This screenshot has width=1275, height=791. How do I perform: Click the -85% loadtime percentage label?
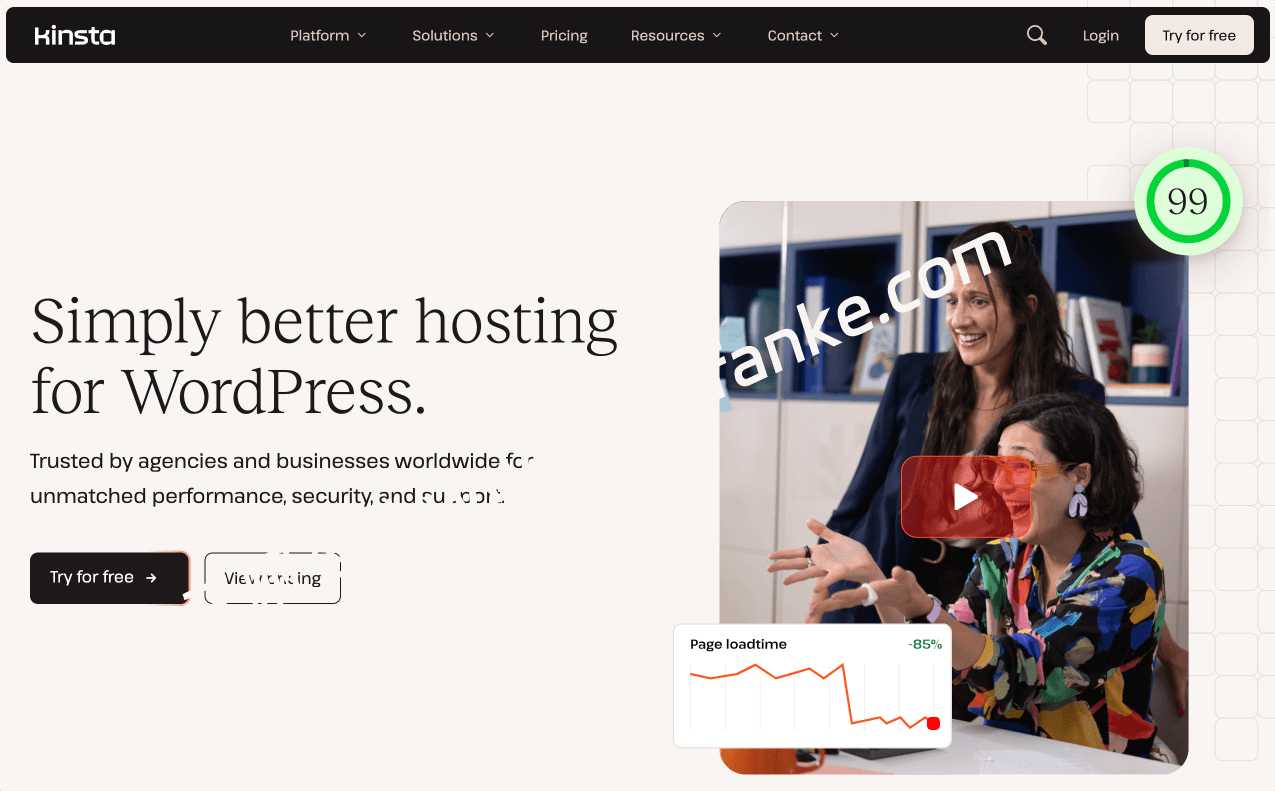pos(925,644)
